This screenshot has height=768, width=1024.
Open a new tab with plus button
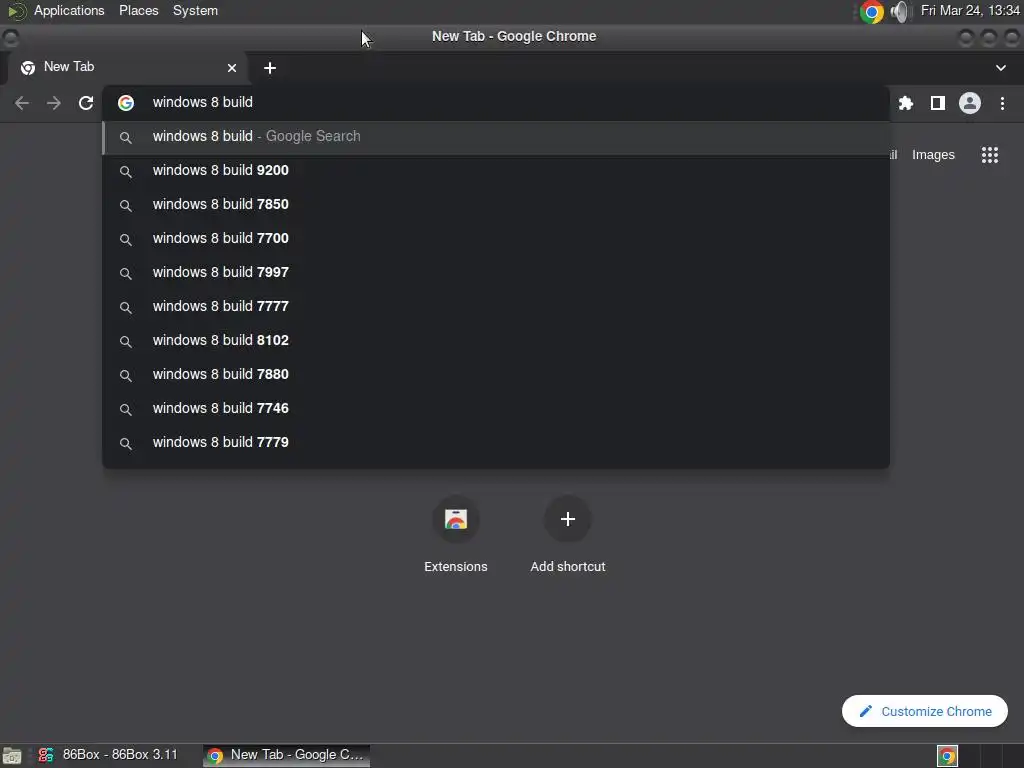point(270,68)
